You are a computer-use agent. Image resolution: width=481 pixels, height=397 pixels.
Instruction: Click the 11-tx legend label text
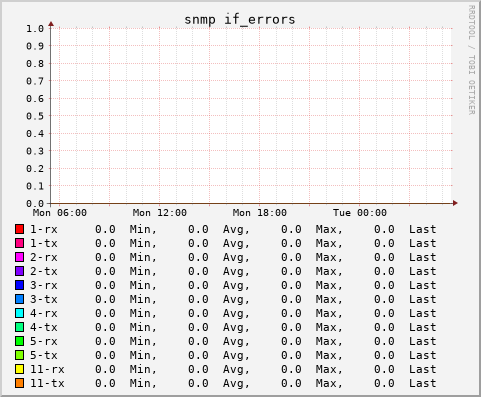pyautogui.click(x=47, y=383)
